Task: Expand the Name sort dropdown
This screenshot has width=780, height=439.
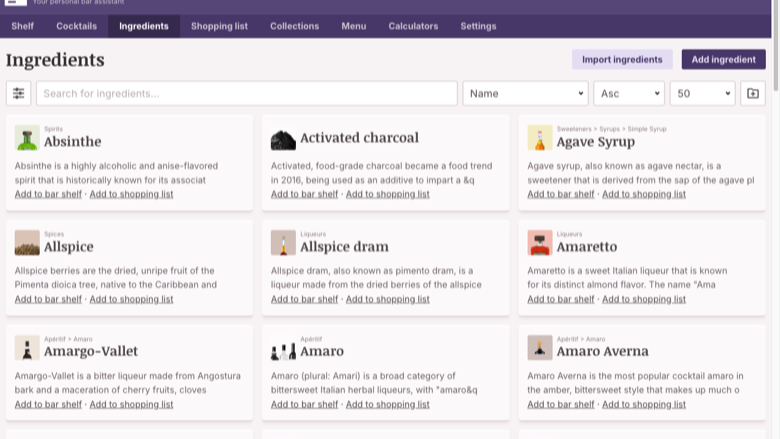Action: 525,93
